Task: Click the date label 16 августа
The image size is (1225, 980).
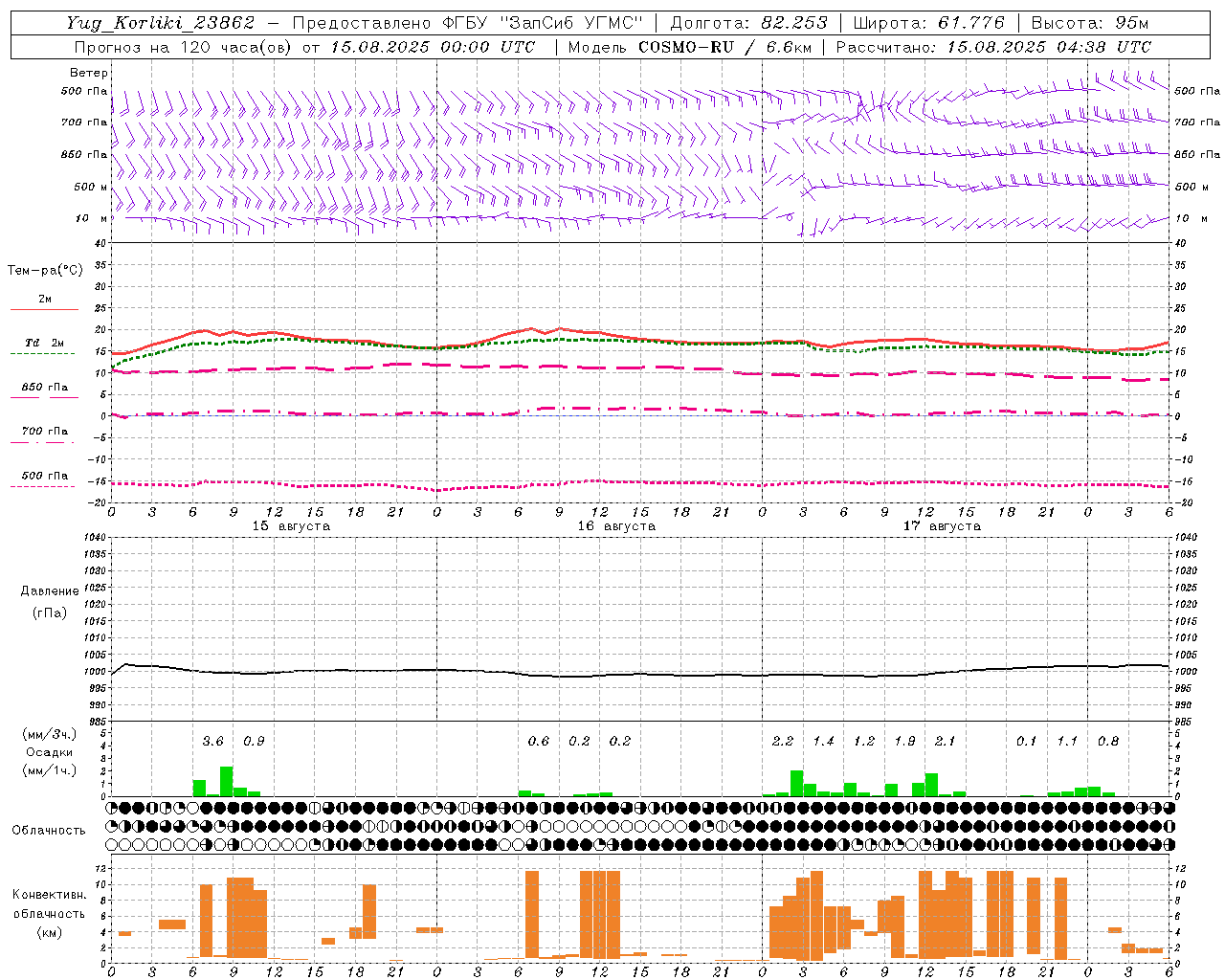Action: (616, 526)
